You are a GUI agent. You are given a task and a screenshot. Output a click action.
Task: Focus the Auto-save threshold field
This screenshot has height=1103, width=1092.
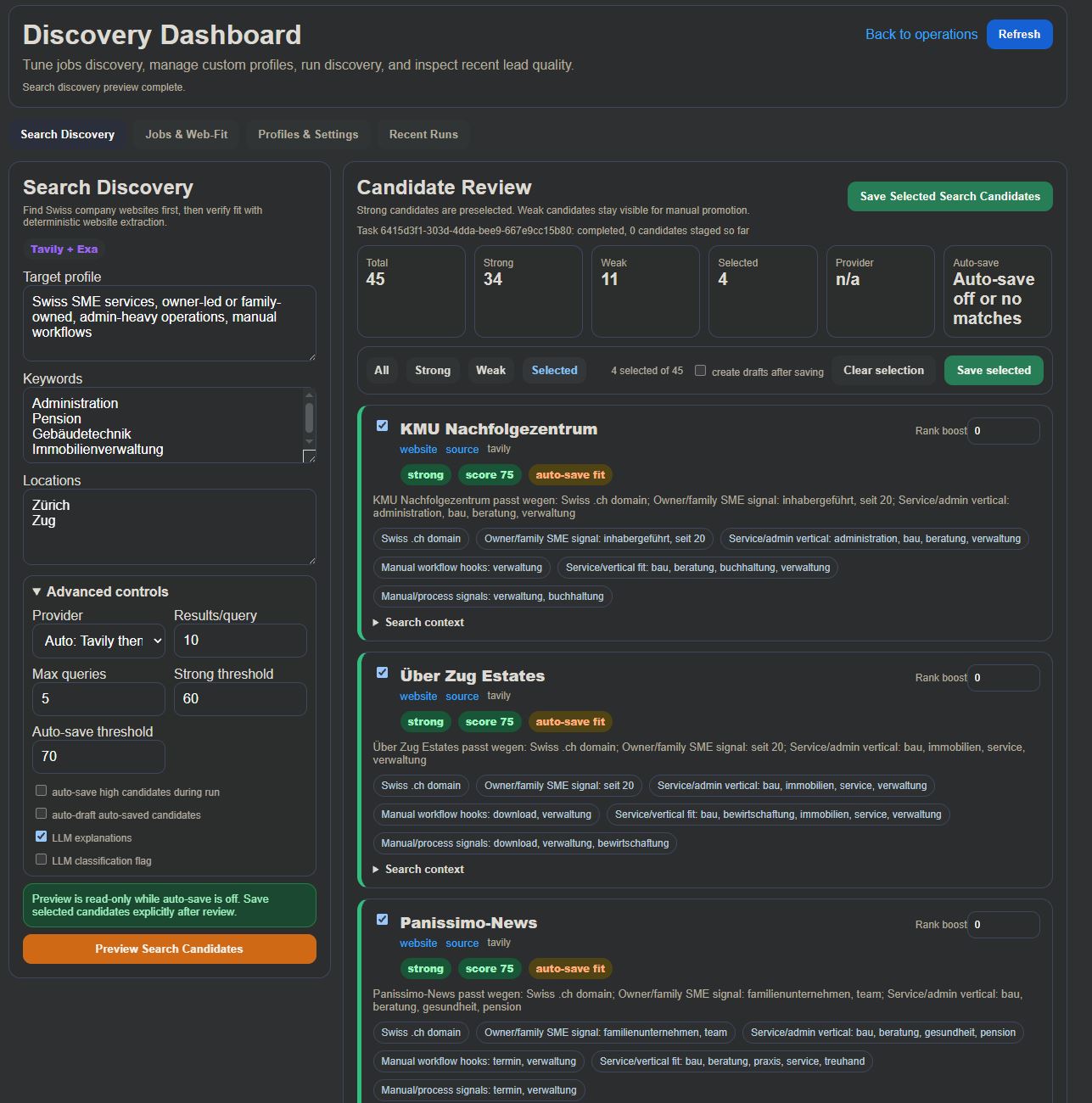tap(98, 757)
